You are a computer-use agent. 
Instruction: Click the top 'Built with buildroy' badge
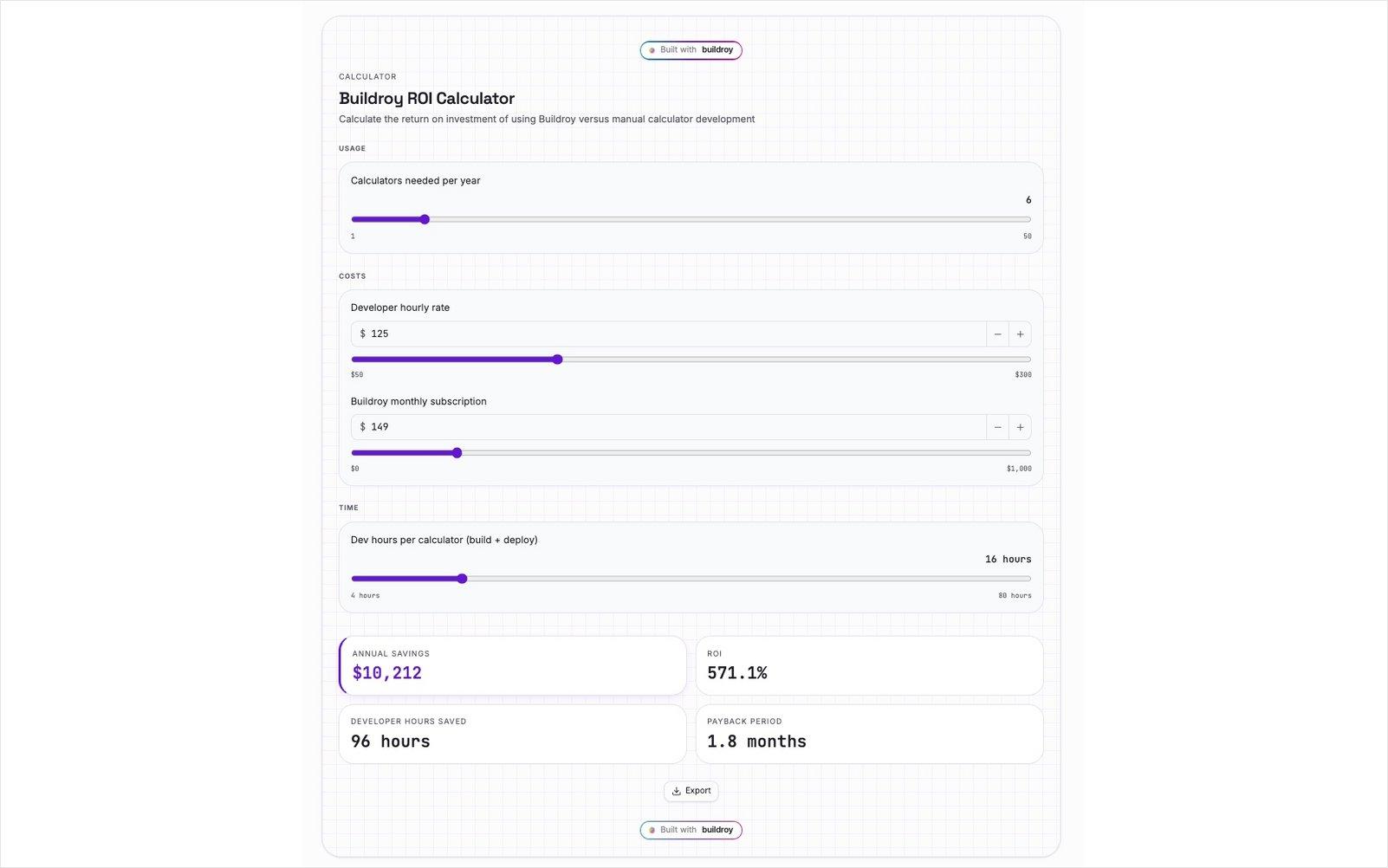(691, 50)
